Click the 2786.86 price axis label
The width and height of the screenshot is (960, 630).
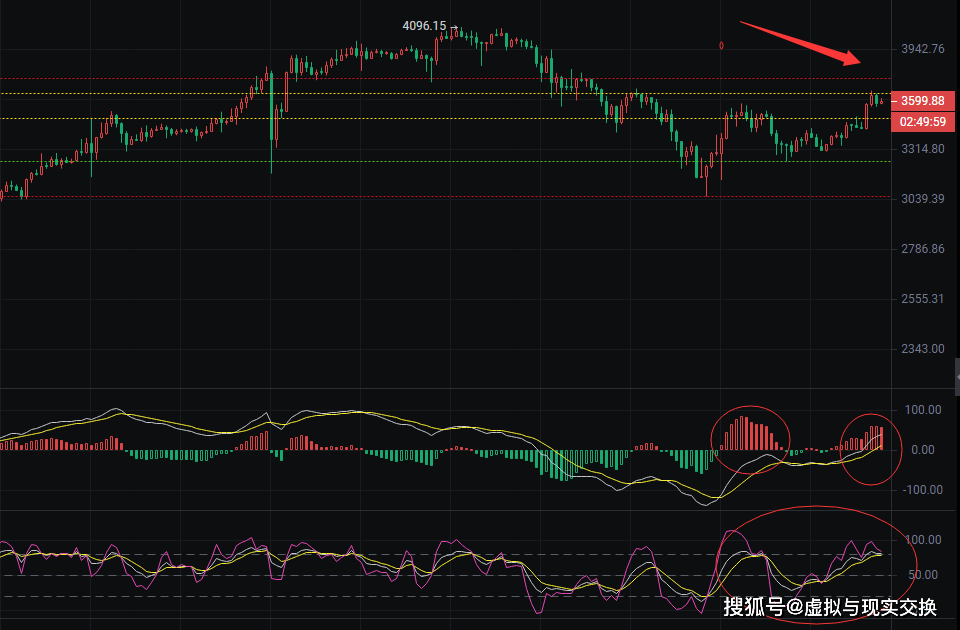[x=923, y=249]
